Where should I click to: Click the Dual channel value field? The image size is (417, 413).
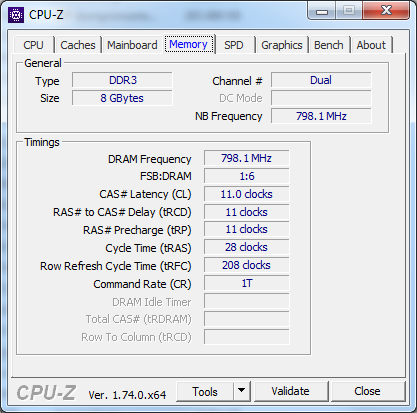coord(321,80)
